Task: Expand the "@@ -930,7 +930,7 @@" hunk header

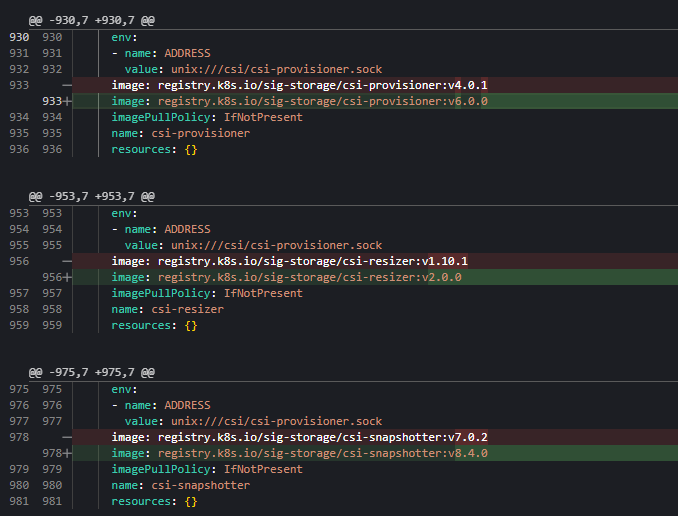Action: coord(91,19)
